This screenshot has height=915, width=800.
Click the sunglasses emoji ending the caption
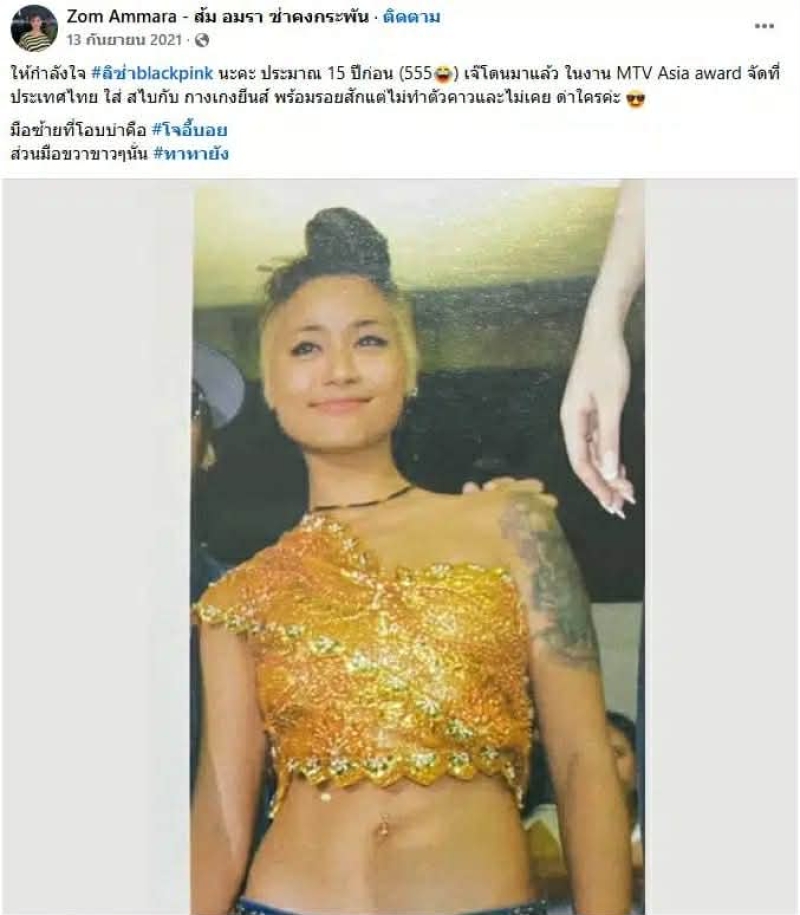635,99
